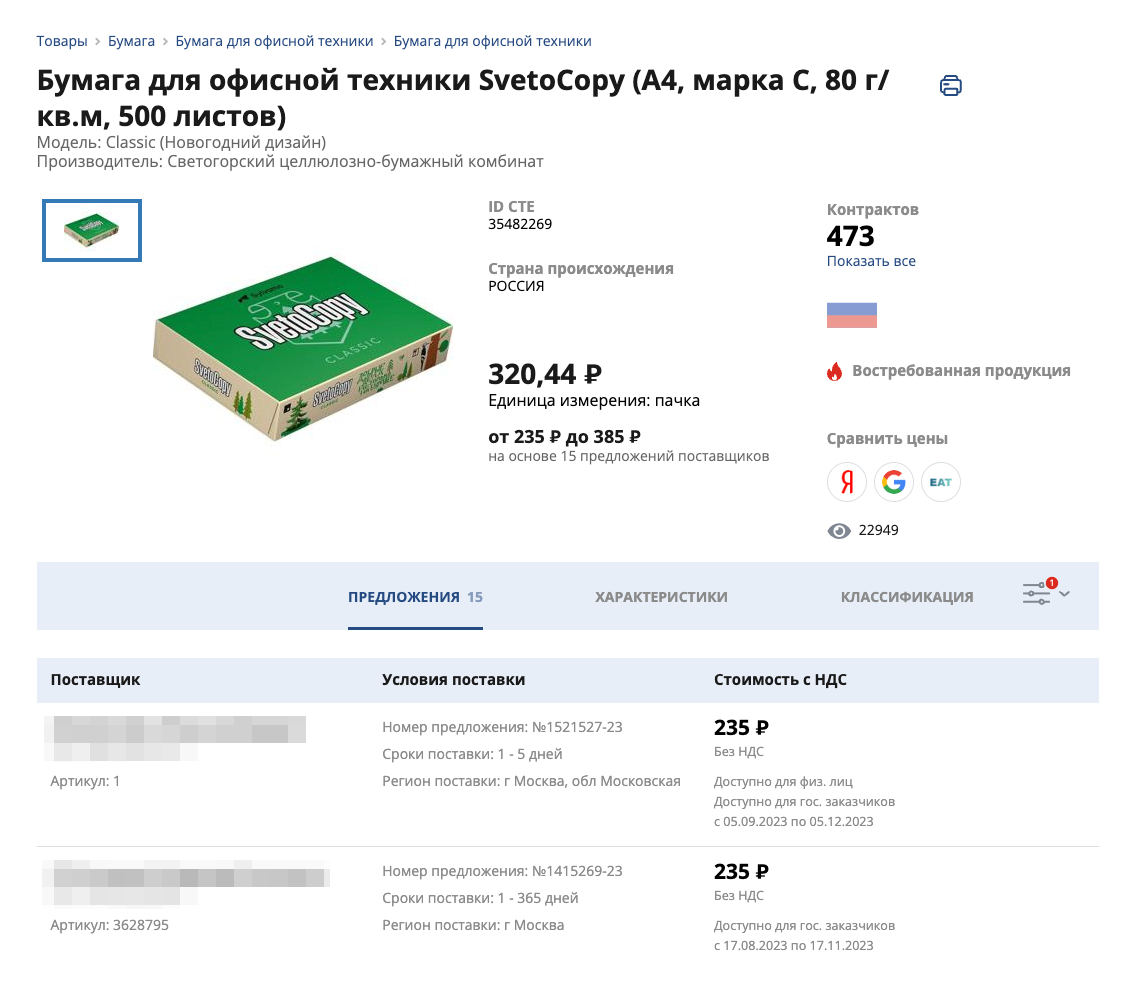Switch to the Характеристики tab
This screenshot has width=1134, height=990.
[661, 597]
